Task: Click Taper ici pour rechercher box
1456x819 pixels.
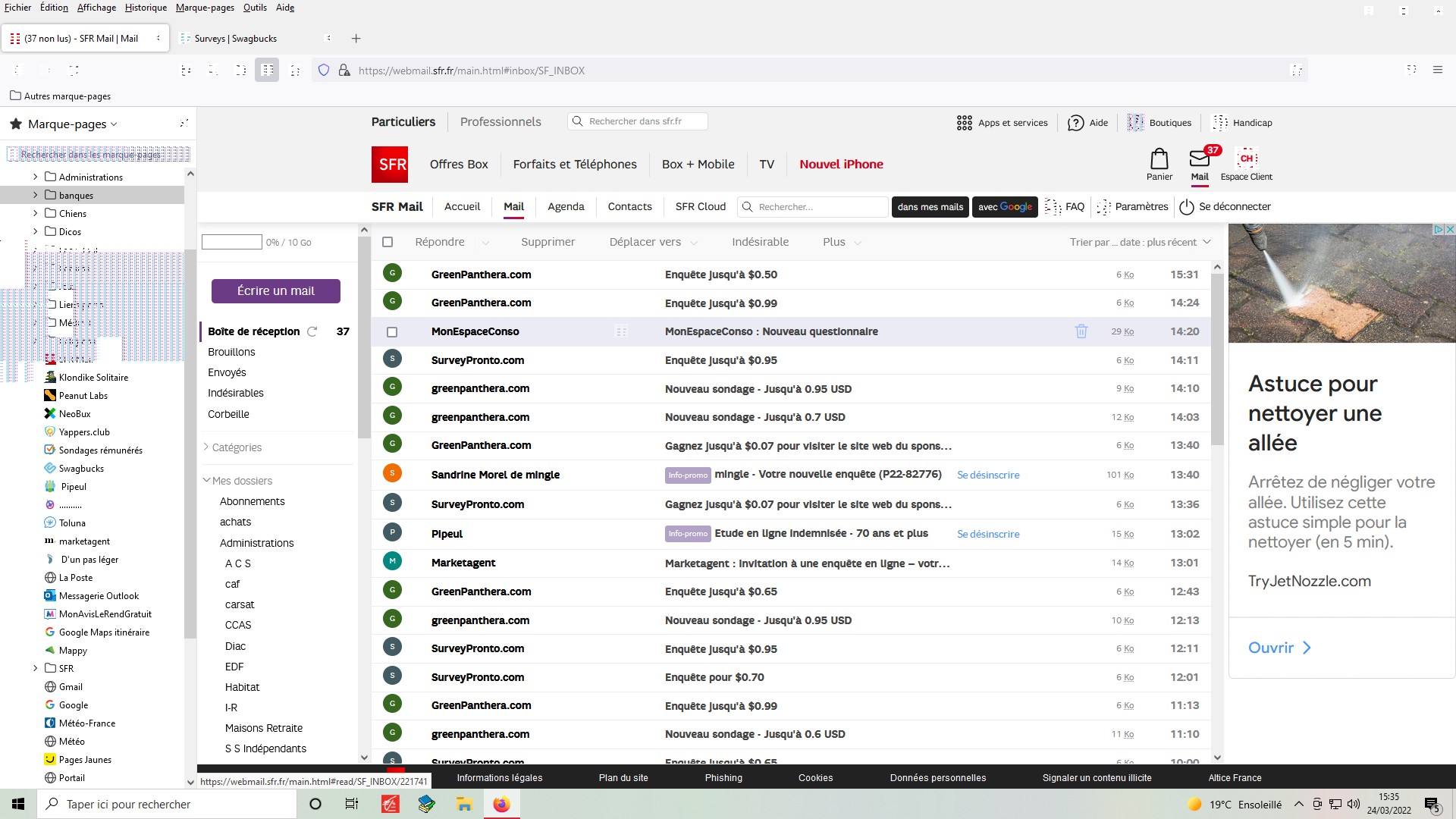Action: (167, 805)
